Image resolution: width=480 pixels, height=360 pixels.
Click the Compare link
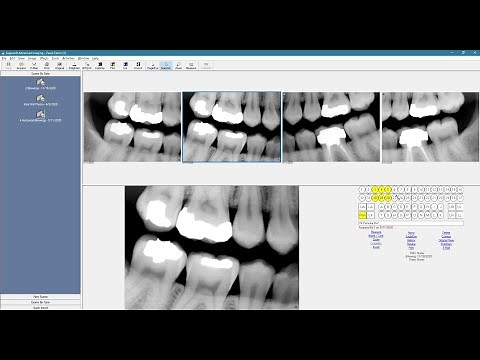[x=446, y=236]
